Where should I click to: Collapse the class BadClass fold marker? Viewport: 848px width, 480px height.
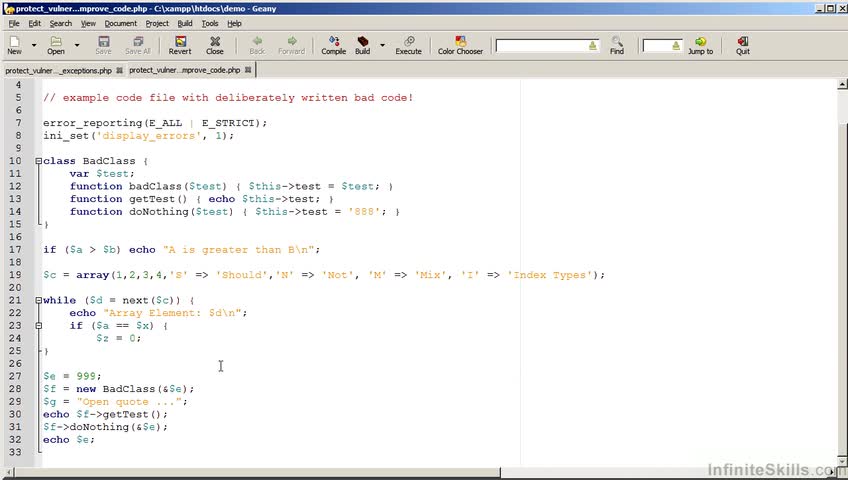pyautogui.click(x=38, y=161)
